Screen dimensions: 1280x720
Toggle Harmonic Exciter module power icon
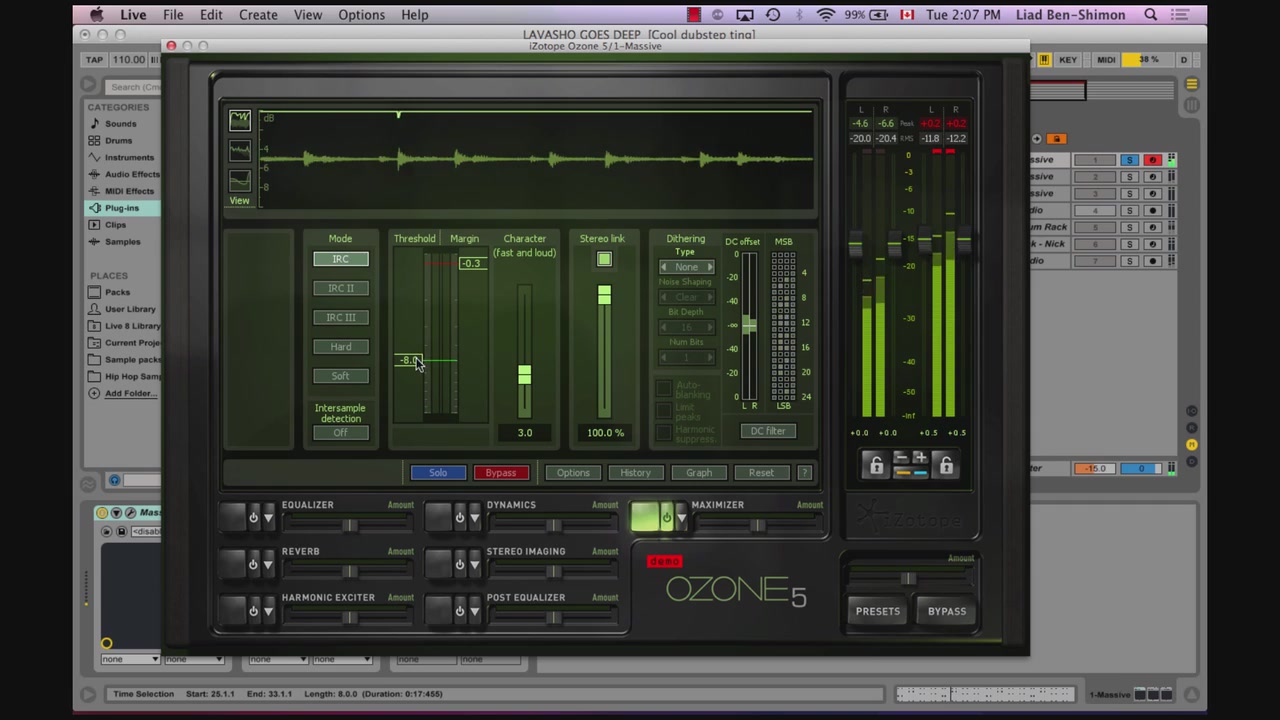[x=253, y=610]
